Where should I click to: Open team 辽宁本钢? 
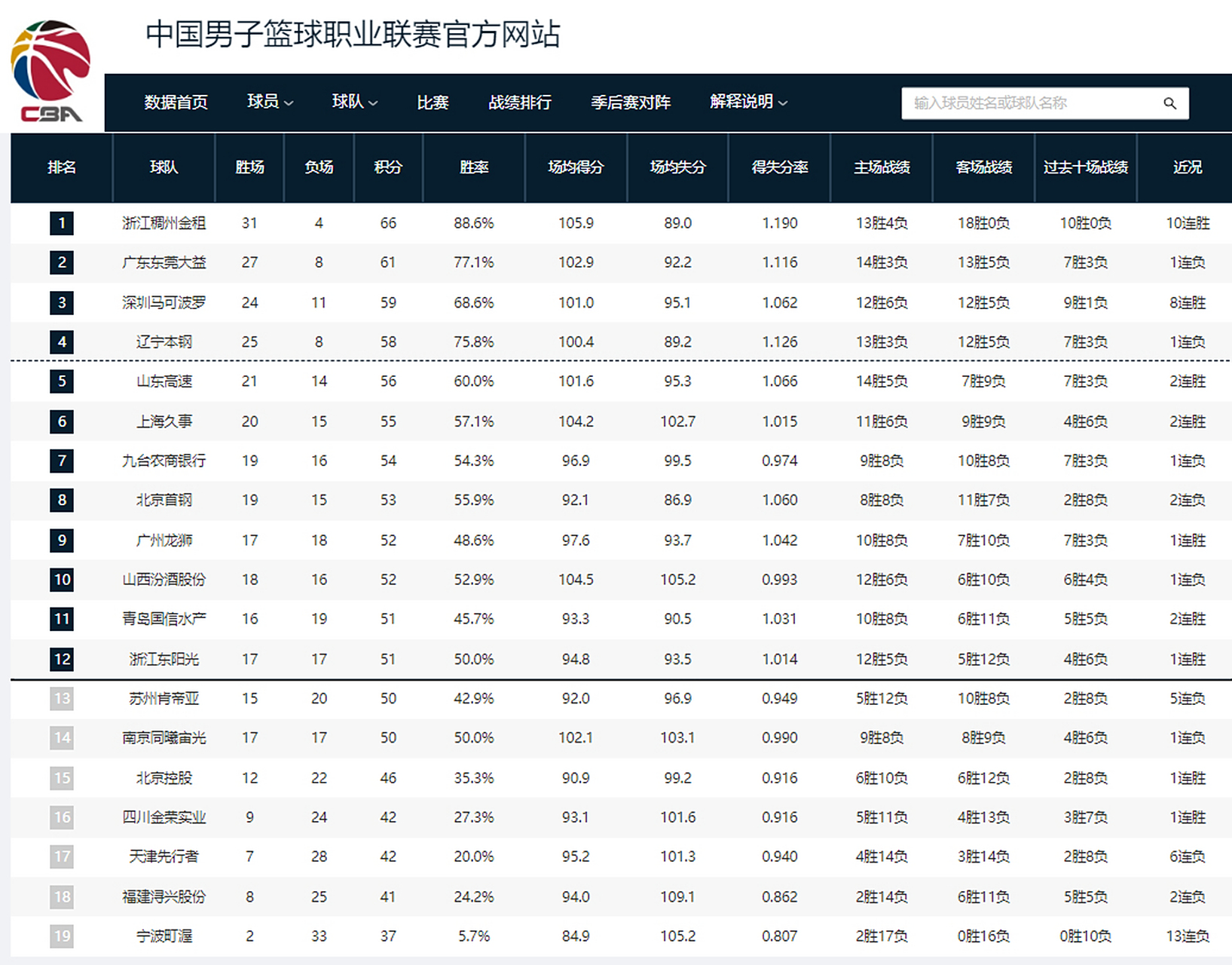(164, 342)
